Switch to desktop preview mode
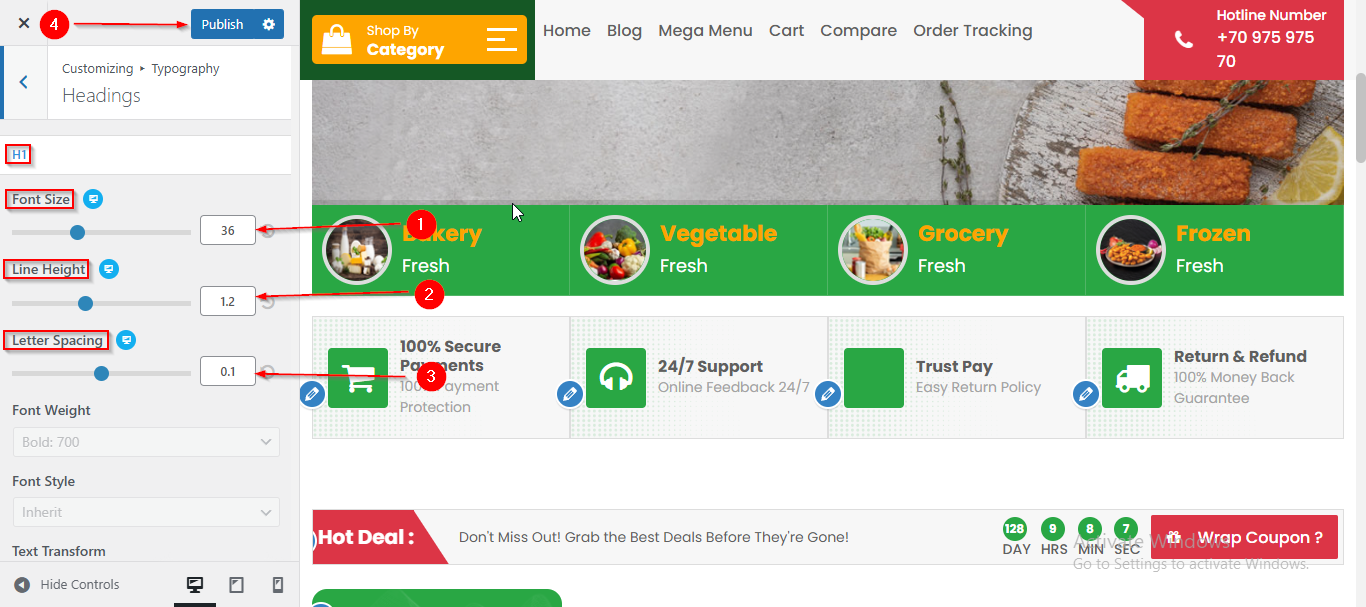Screen dimensions: 1366x607 (195, 585)
